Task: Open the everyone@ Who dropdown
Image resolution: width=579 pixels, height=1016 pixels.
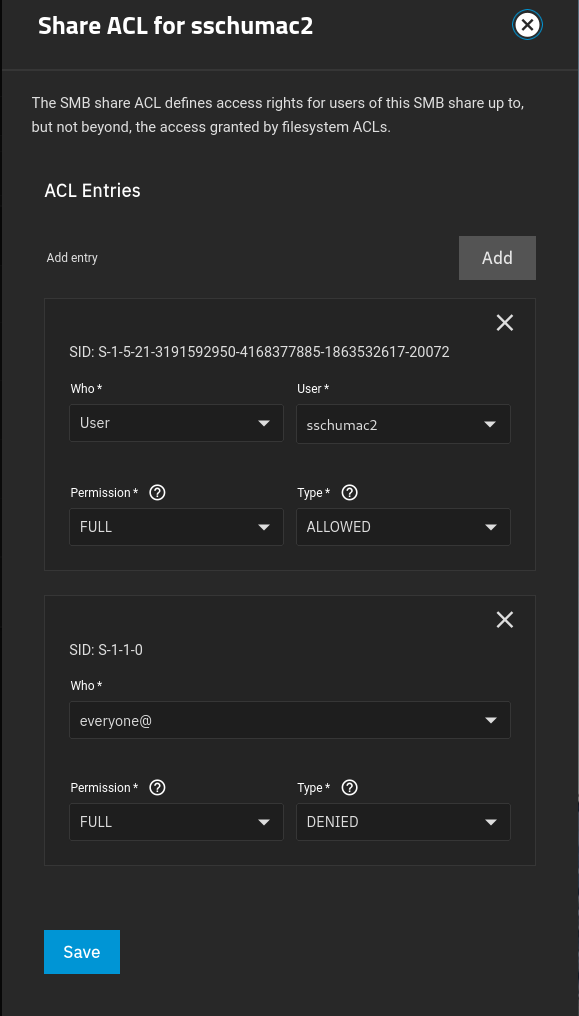Action: 290,720
